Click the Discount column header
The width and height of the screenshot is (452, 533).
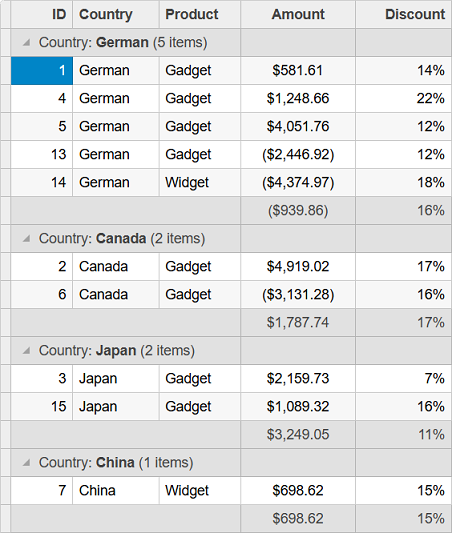coord(404,14)
